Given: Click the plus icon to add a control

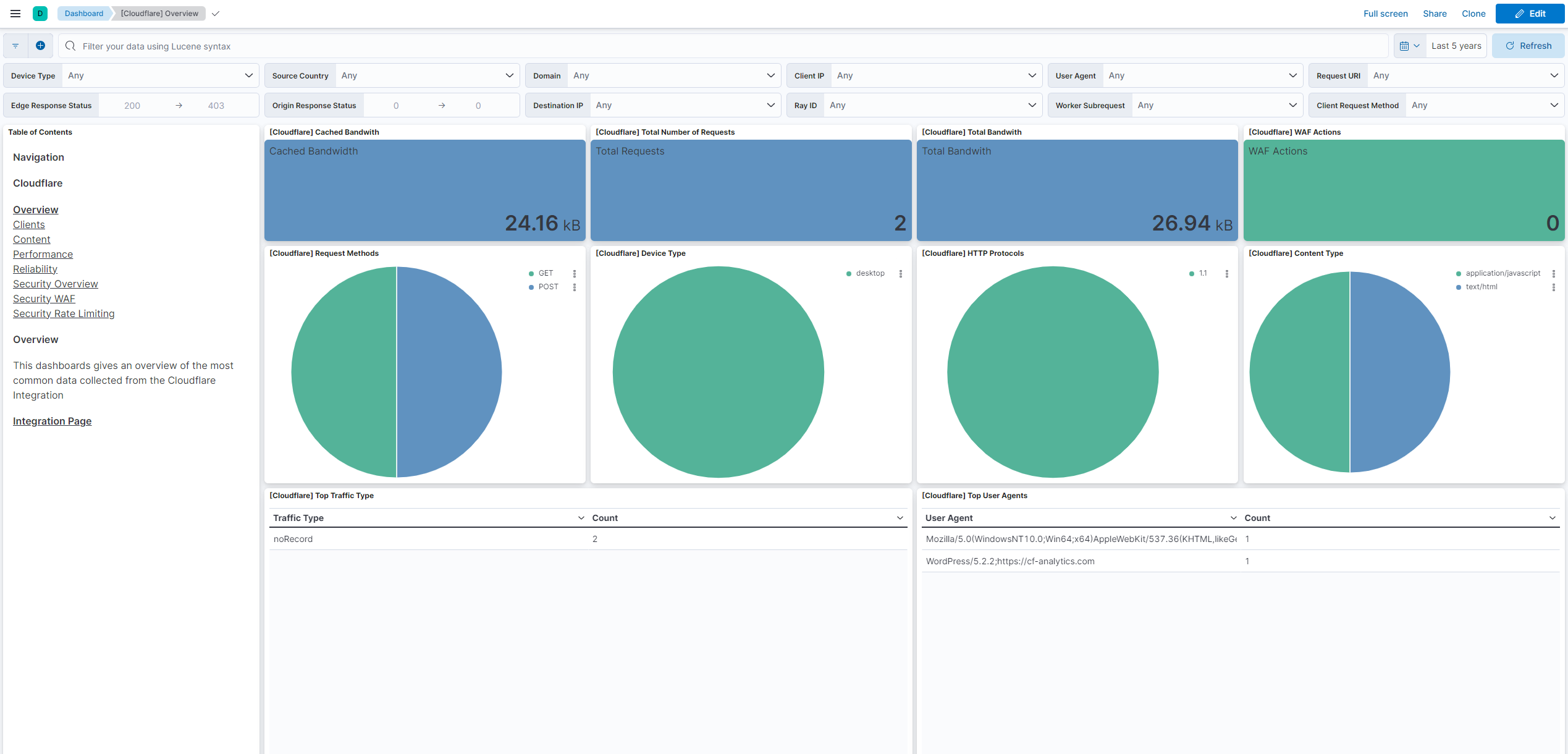Looking at the screenshot, I should [40, 45].
